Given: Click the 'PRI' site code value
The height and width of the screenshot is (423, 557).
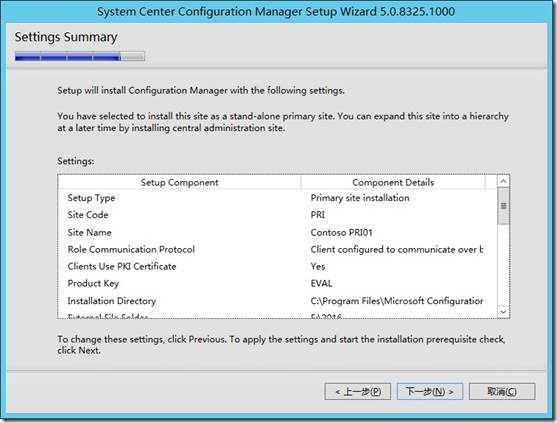Looking at the screenshot, I should click(318, 215).
